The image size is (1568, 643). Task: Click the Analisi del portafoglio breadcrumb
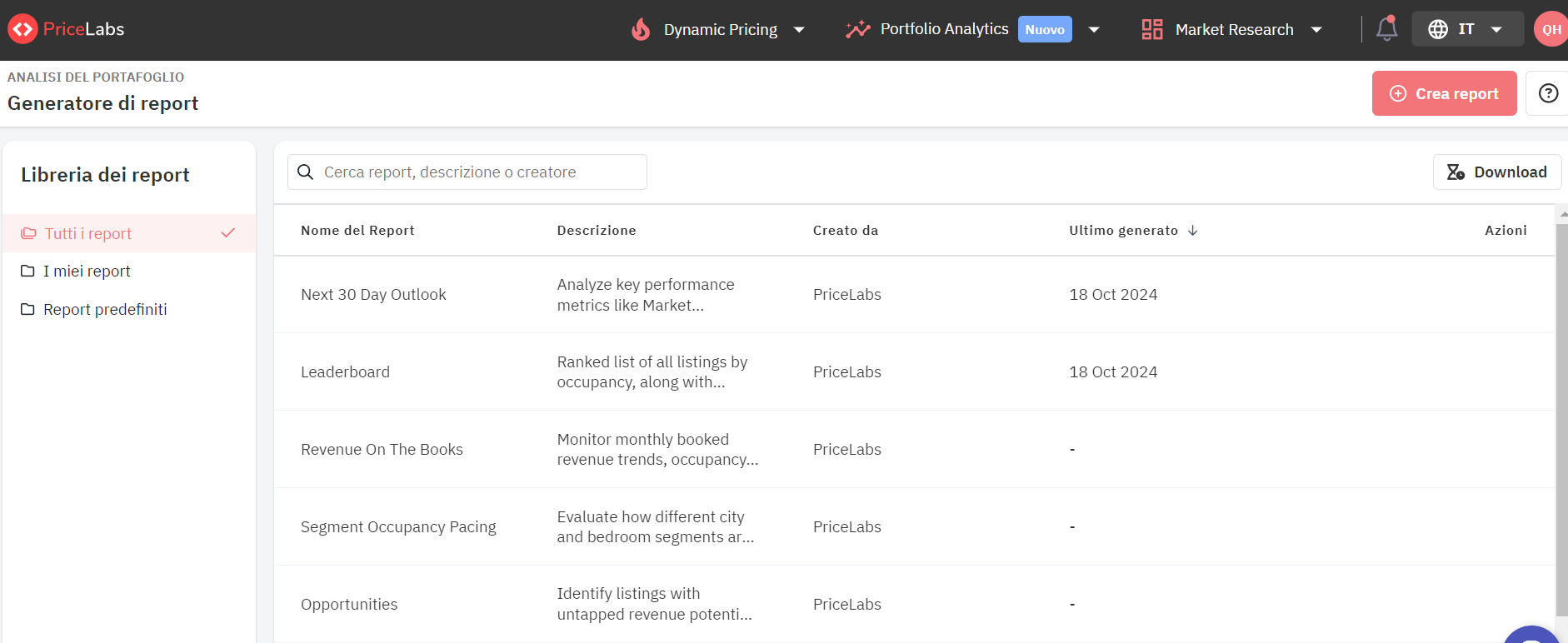click(x=96, y=77)
